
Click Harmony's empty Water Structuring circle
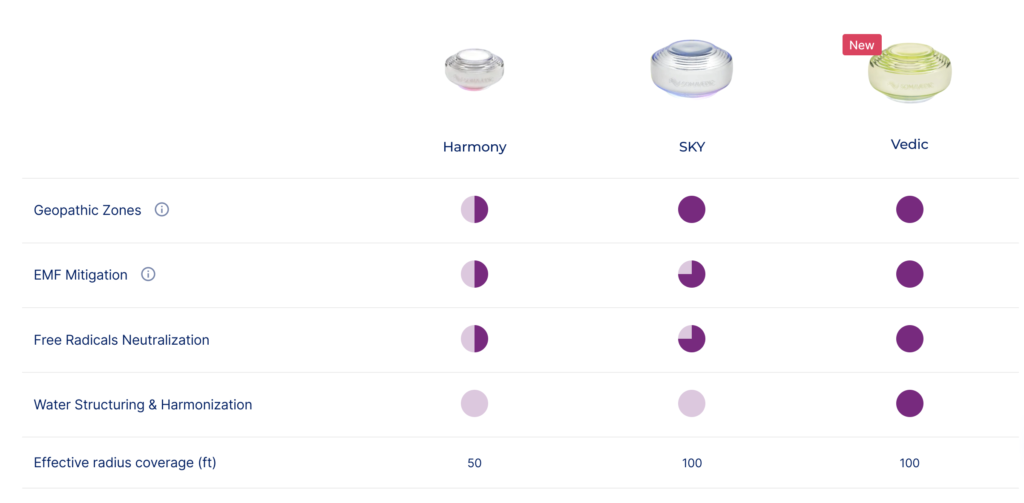[x=475, y=404]
